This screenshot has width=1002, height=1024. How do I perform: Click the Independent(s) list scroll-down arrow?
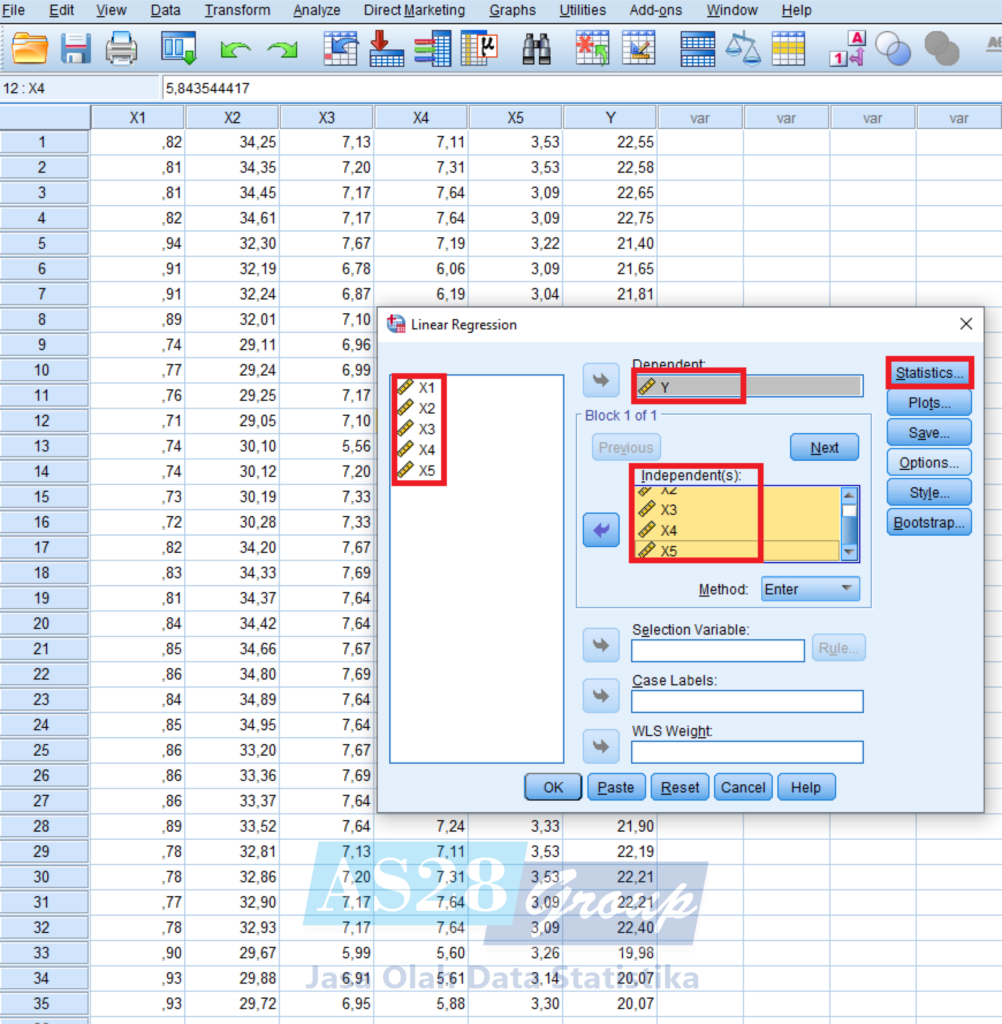[850, 552]
